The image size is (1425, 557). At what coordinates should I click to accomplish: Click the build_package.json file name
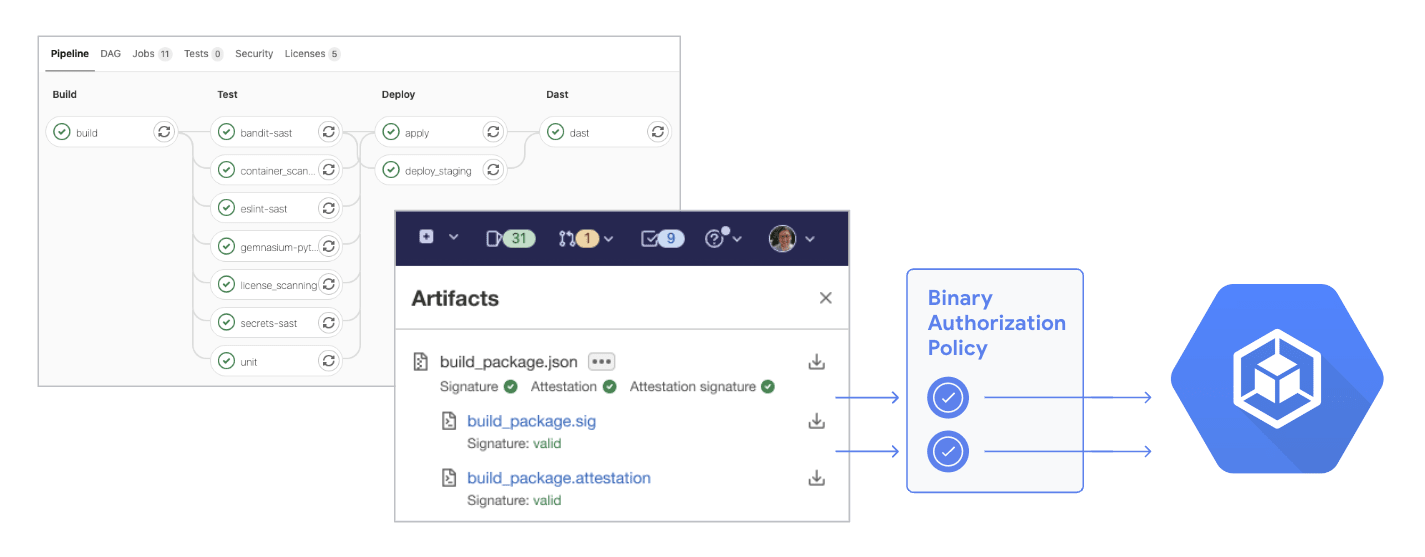click(509, 362)
